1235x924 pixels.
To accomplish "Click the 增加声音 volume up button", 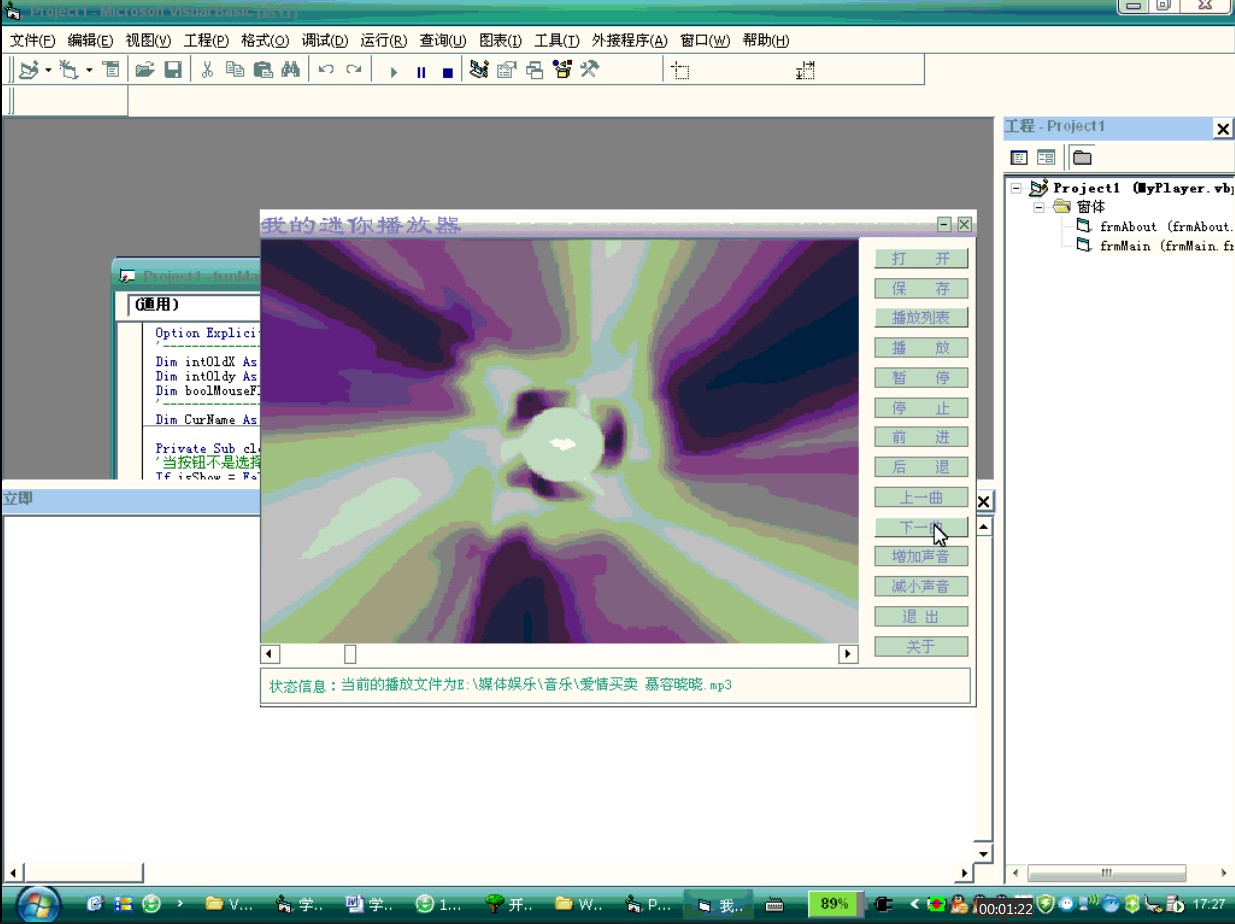I will 921,556.
